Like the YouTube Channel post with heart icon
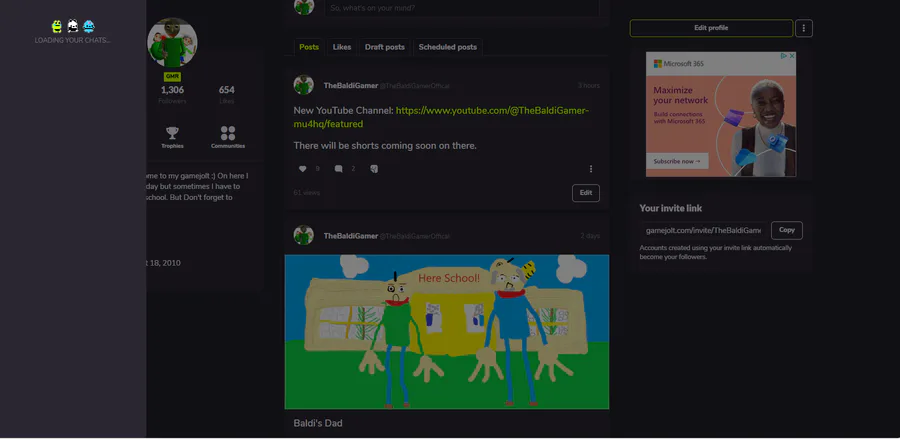The width and height of the screenshot is (900, 439). 302,169
